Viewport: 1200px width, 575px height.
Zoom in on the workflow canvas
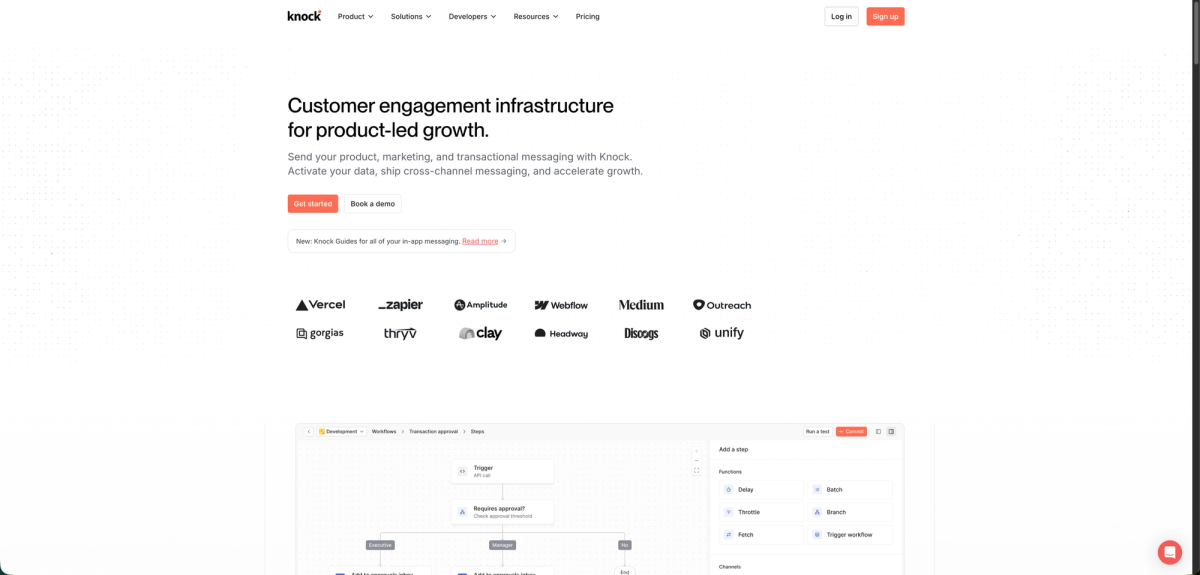pos(696,451)
